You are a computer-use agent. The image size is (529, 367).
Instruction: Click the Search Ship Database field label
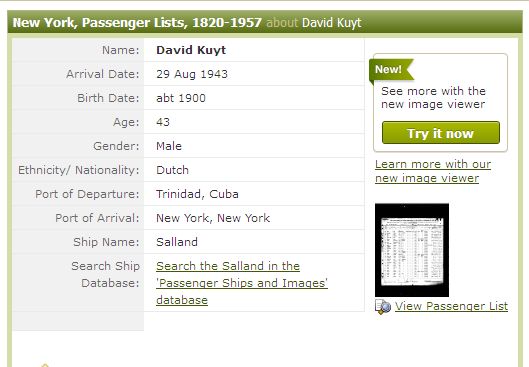click(x=105, y=274)
